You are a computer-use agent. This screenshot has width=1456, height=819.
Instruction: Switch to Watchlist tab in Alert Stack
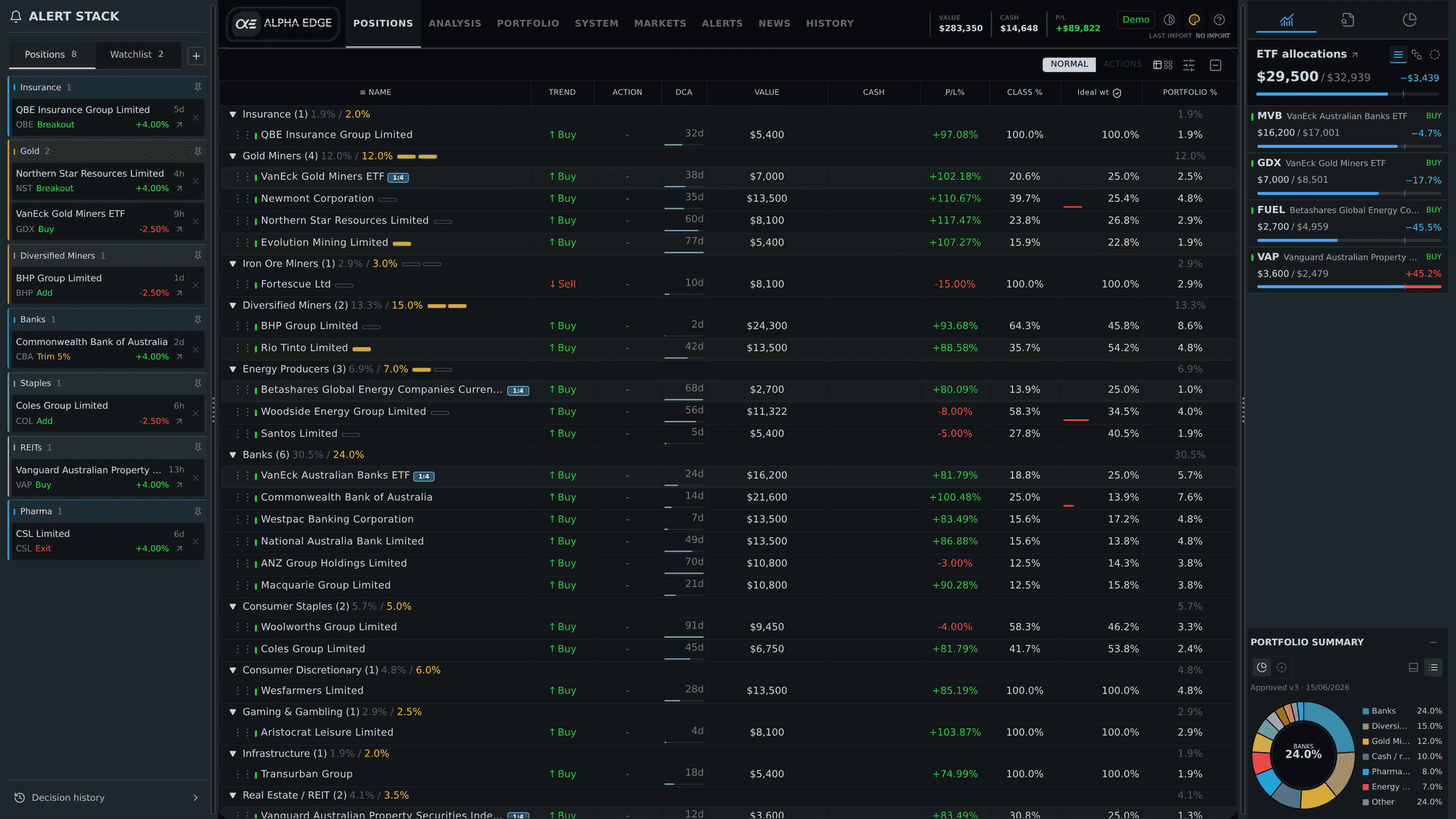(x=137, y=55)
